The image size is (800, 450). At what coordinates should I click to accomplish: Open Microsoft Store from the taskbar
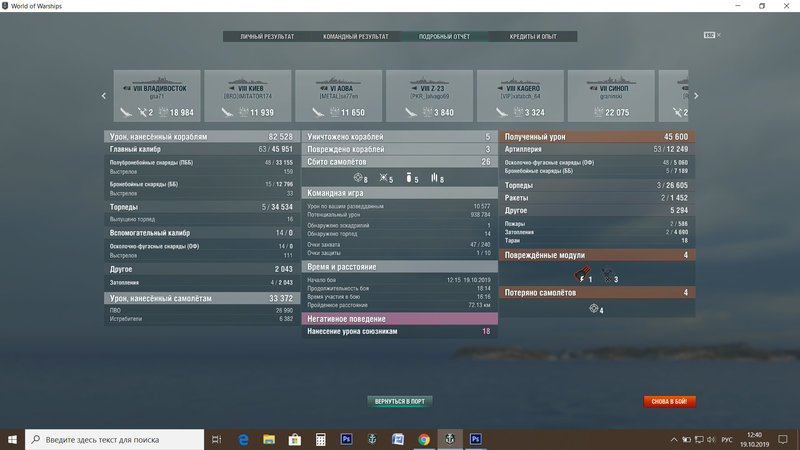[x=294, y=439]
